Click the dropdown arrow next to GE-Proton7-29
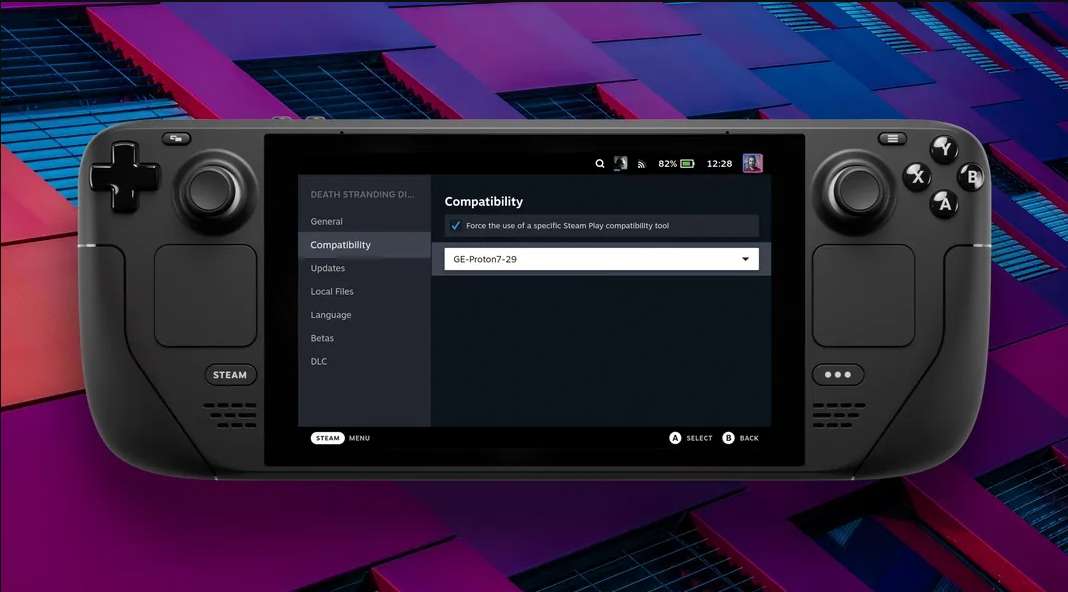 (x=745, y=259)
